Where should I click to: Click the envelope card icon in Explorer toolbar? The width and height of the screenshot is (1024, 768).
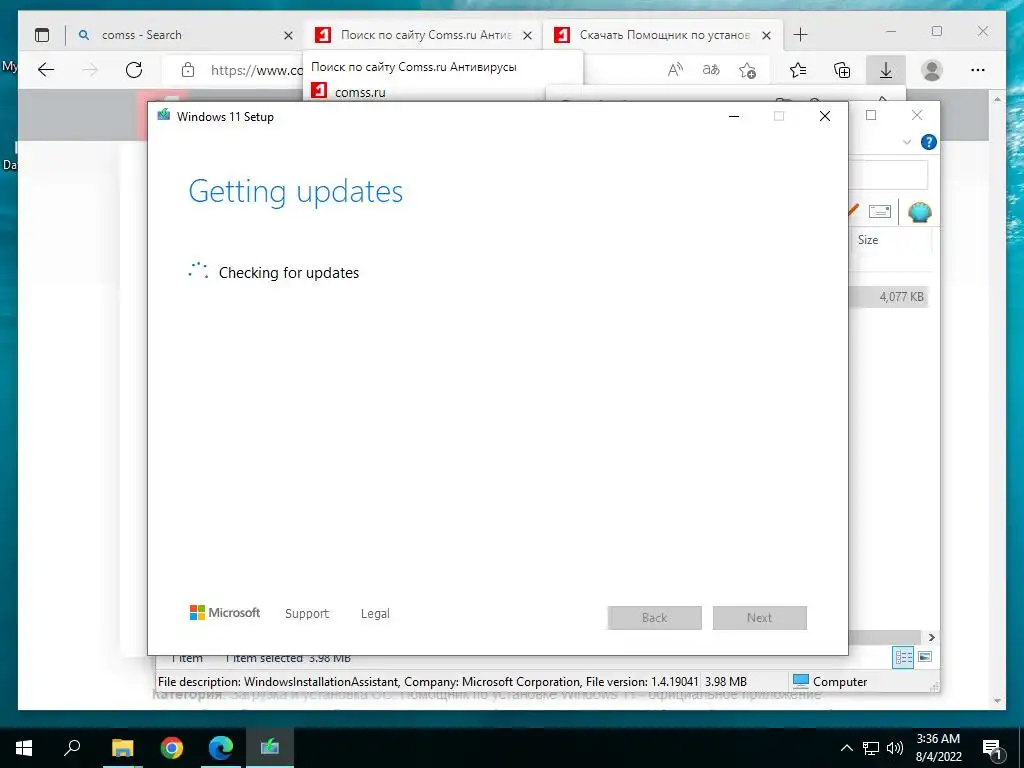pyautogui.click(x=880, y=212)
